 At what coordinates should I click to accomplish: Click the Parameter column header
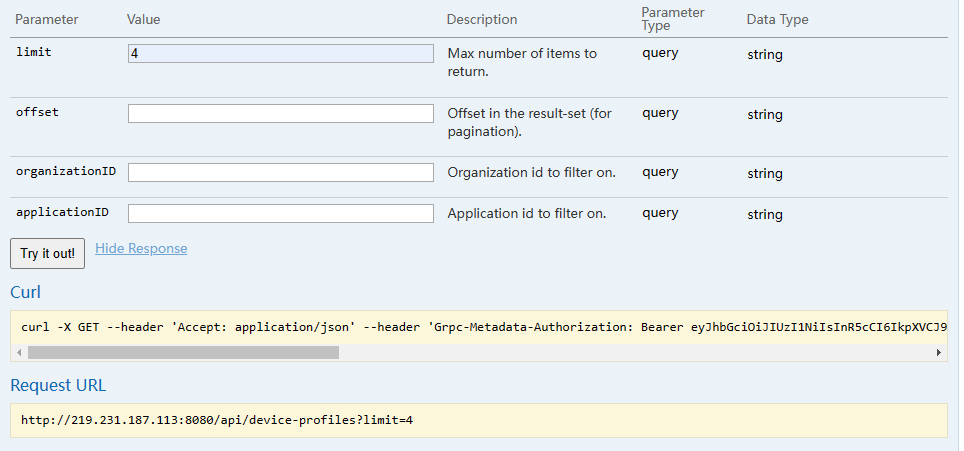pos(47,20)
